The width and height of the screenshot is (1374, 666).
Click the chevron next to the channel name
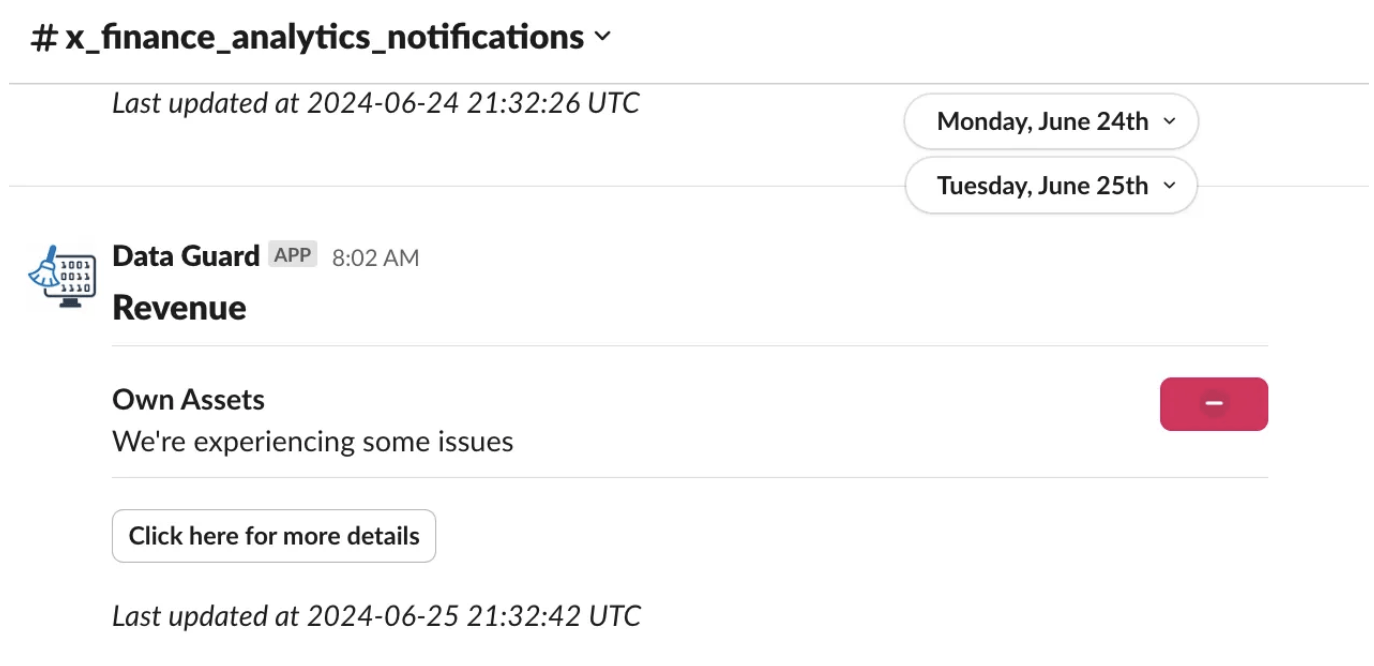[x=601, y=37]
